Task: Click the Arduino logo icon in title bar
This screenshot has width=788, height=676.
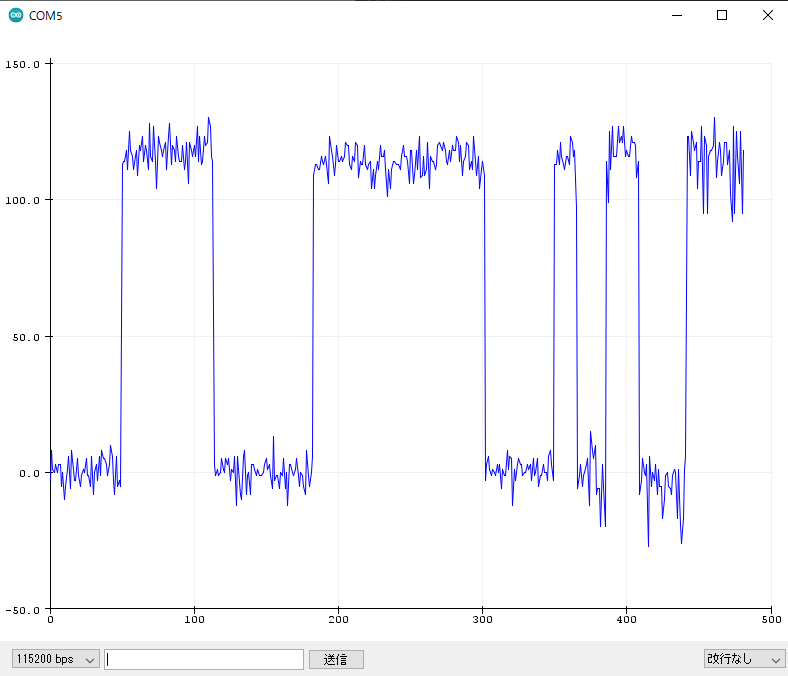Action: (15, 15)
